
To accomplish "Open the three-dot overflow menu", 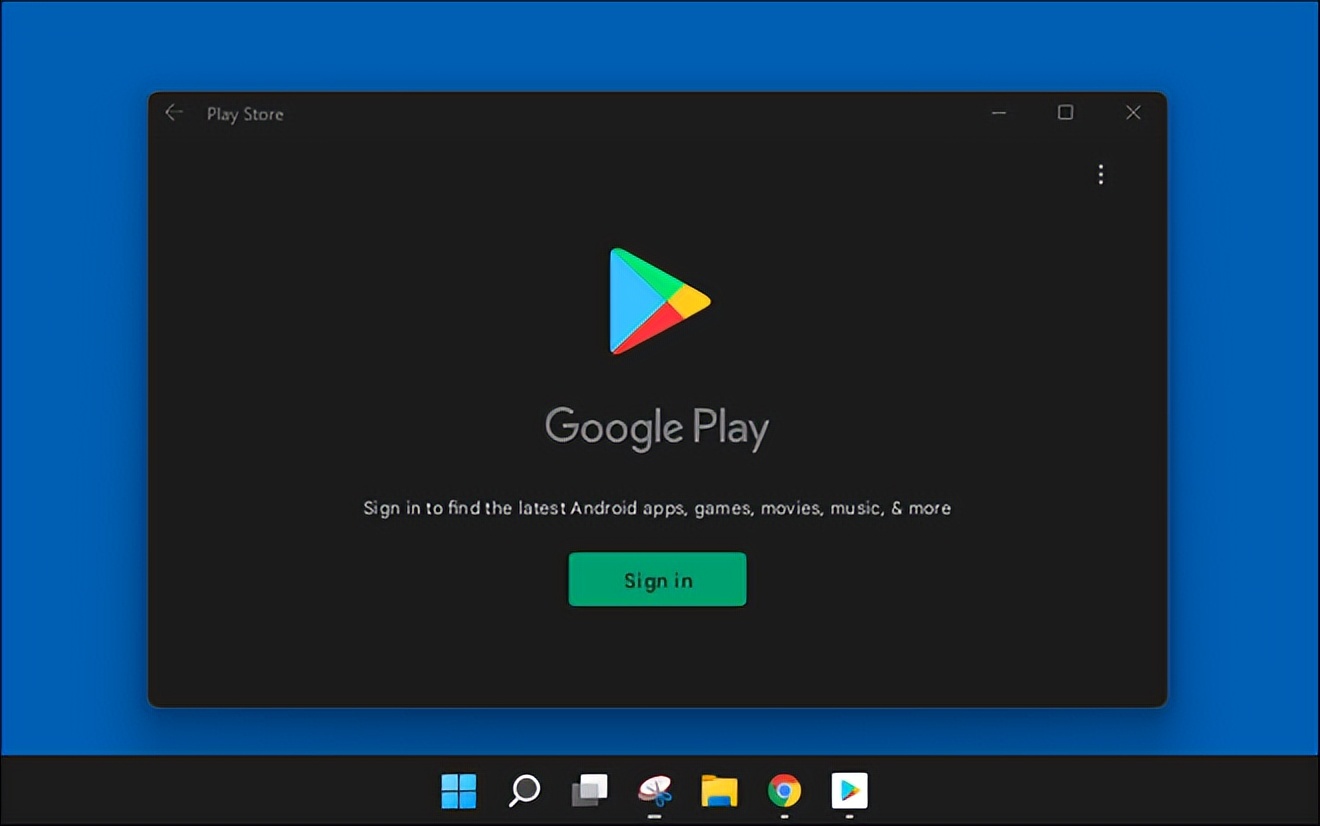I will [1100, 175].
